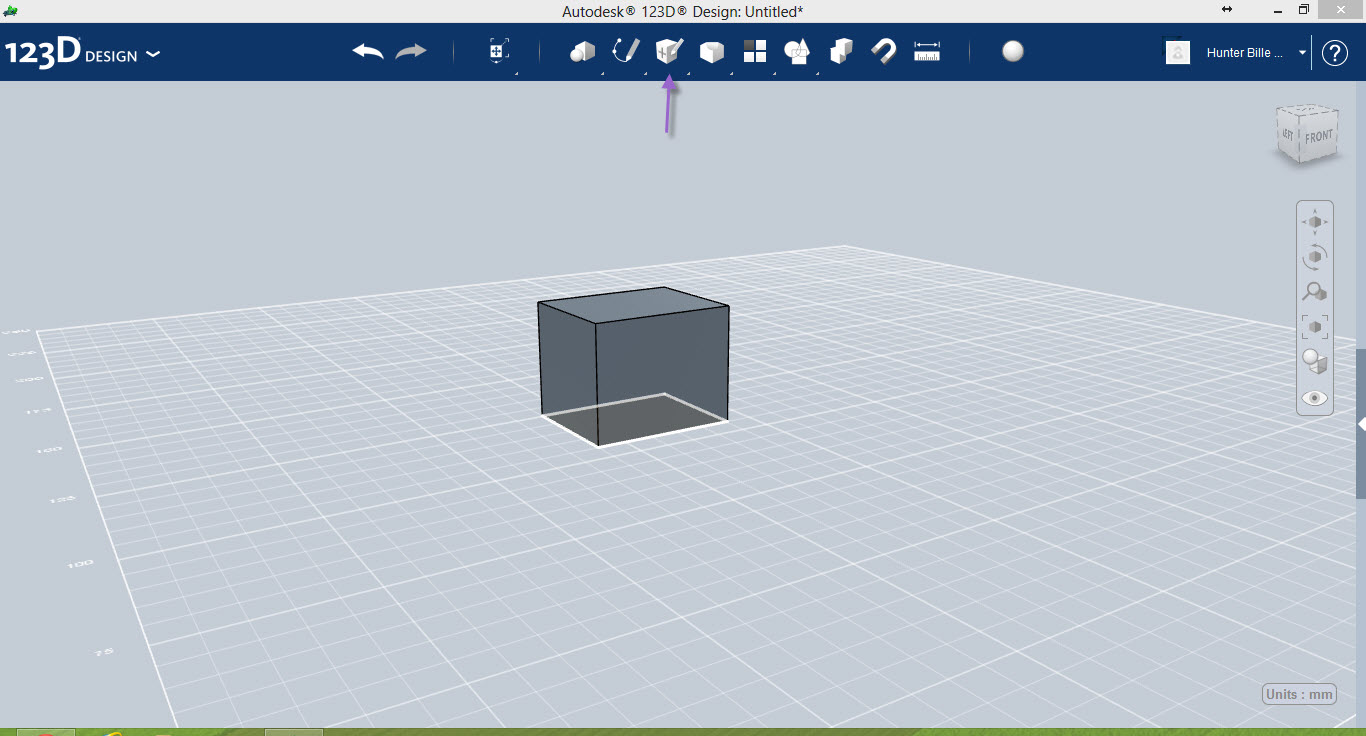Image resolution: width=1366 pixels, height=736 pixels.
Task: Select the top face of the box
Action: coord(633,304)
